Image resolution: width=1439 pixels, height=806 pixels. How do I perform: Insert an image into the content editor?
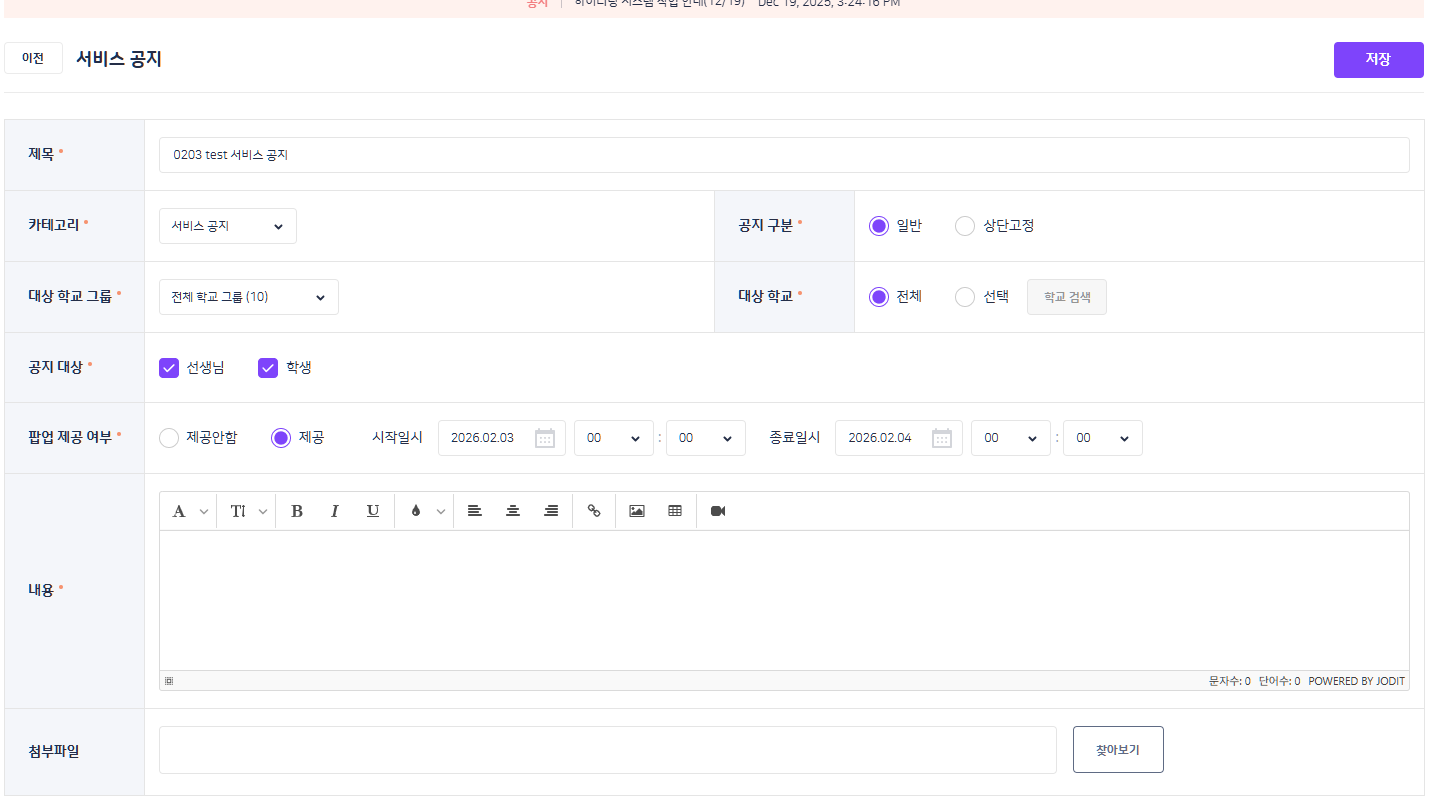click(637, 511)
